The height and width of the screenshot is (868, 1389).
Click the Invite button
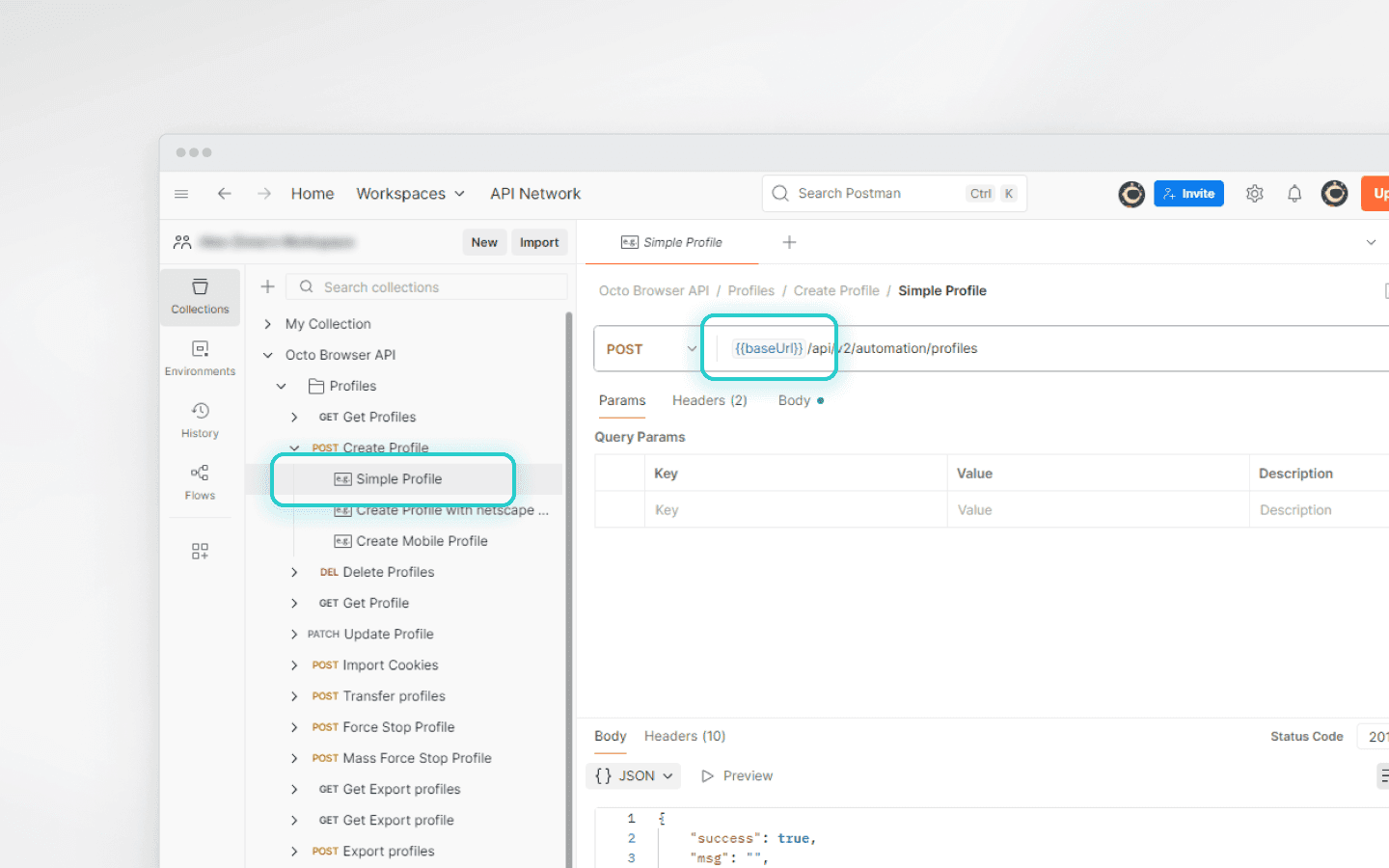1188,194
